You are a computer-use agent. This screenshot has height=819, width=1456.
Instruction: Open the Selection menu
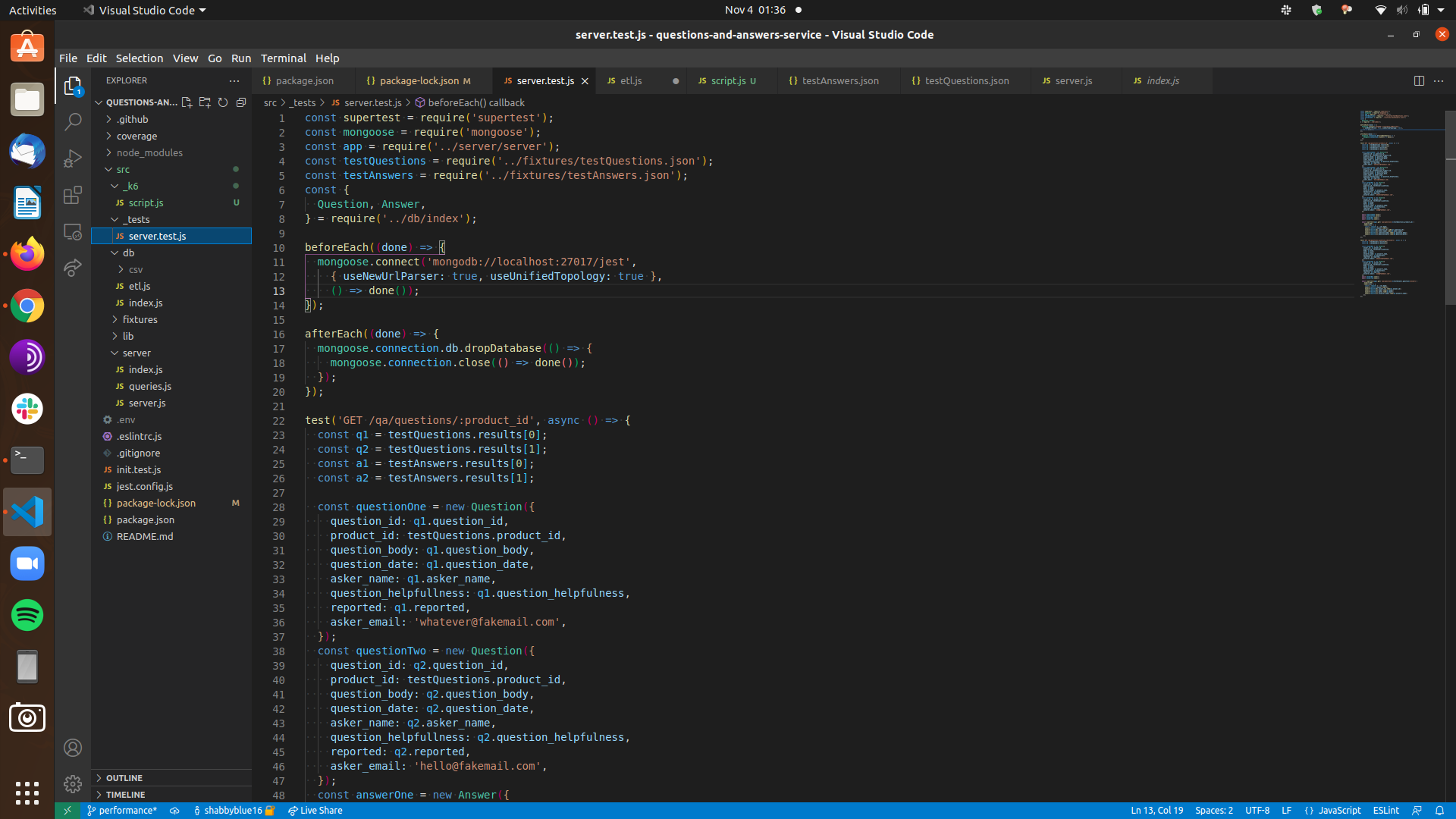click(139, 58)
